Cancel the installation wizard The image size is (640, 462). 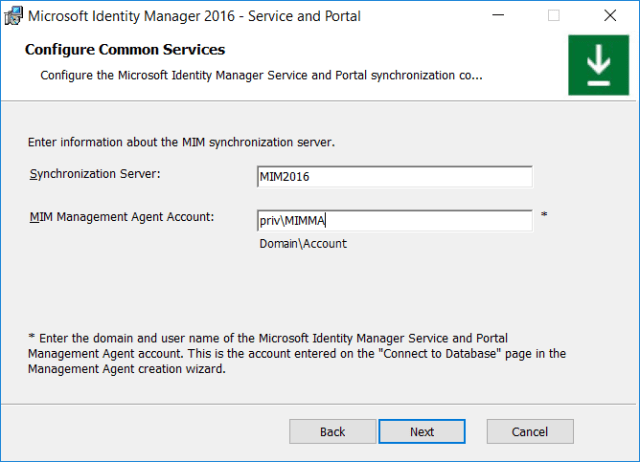pyautogui.click(x=530, y=431)
